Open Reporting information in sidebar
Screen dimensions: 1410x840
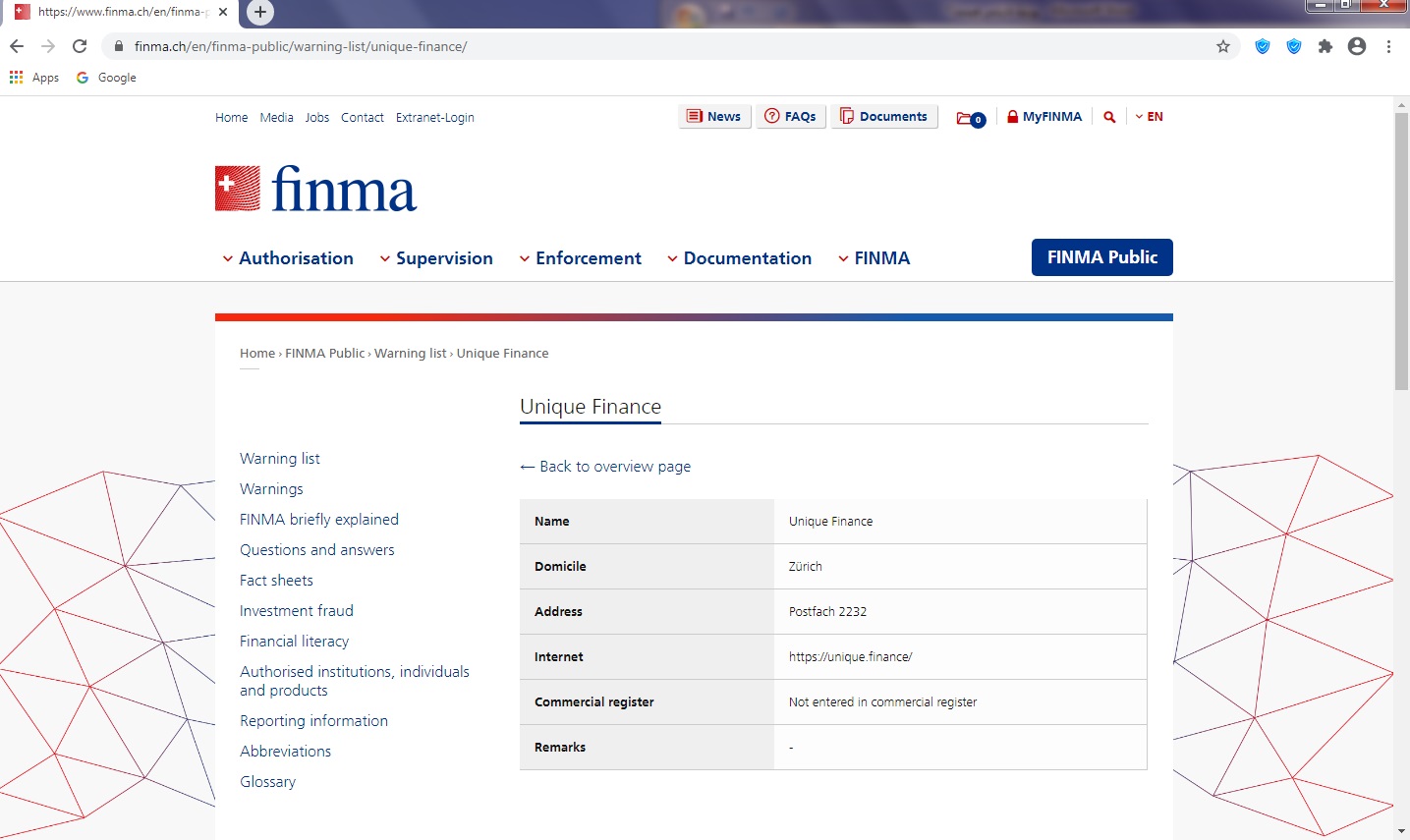click(x=314, y=721)
